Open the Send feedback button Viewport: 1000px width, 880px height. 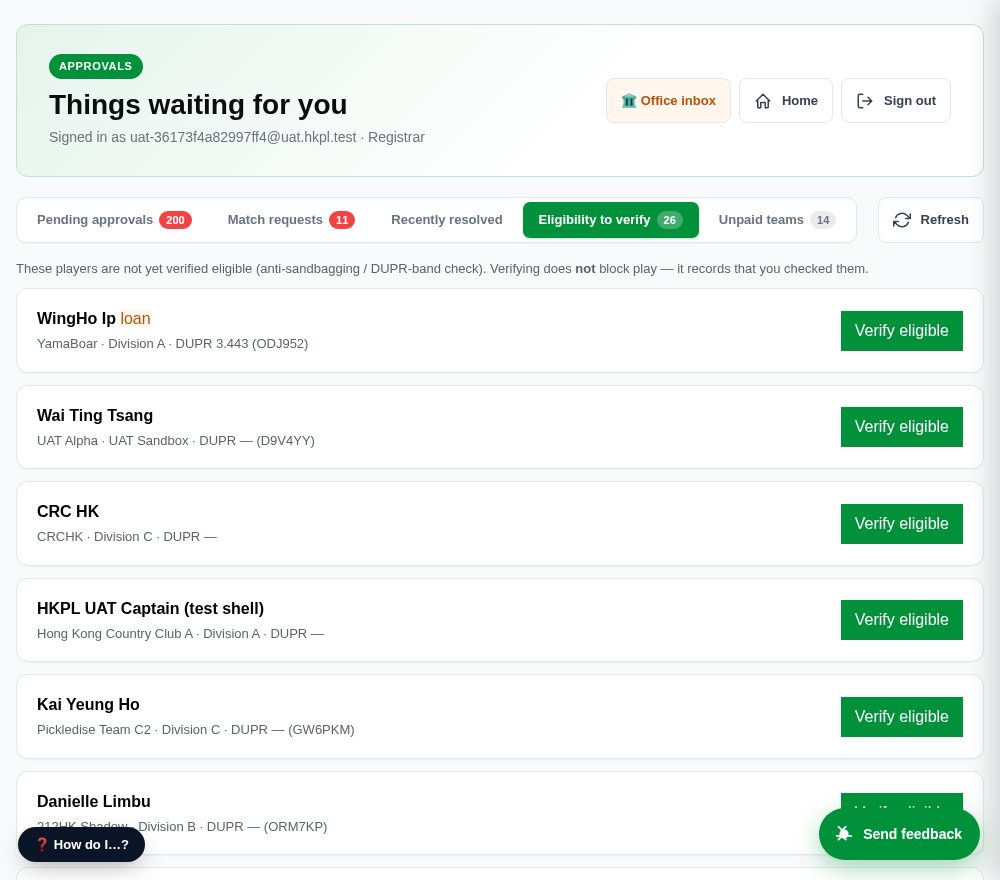[899, 834]
